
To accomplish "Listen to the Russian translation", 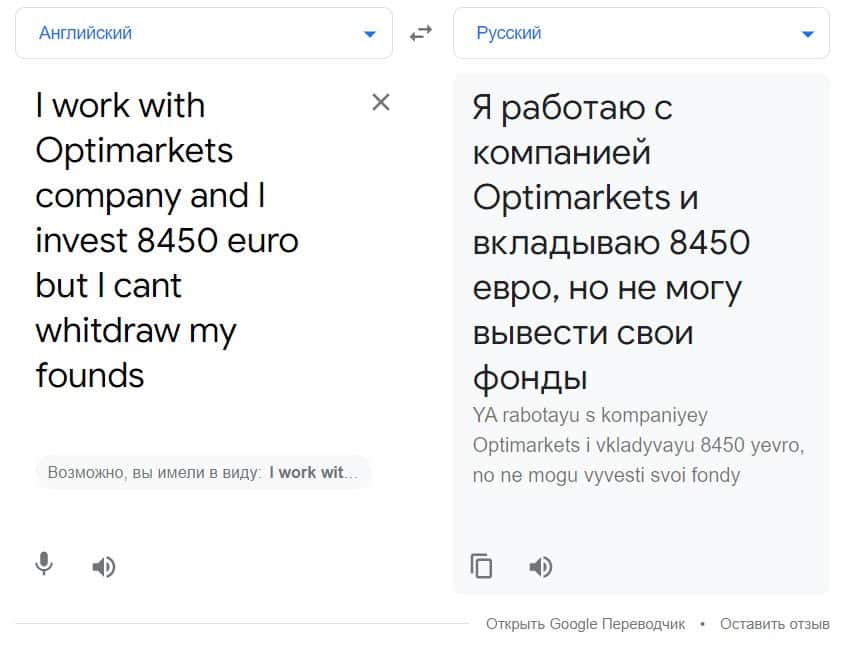I will tap(541, 567).
